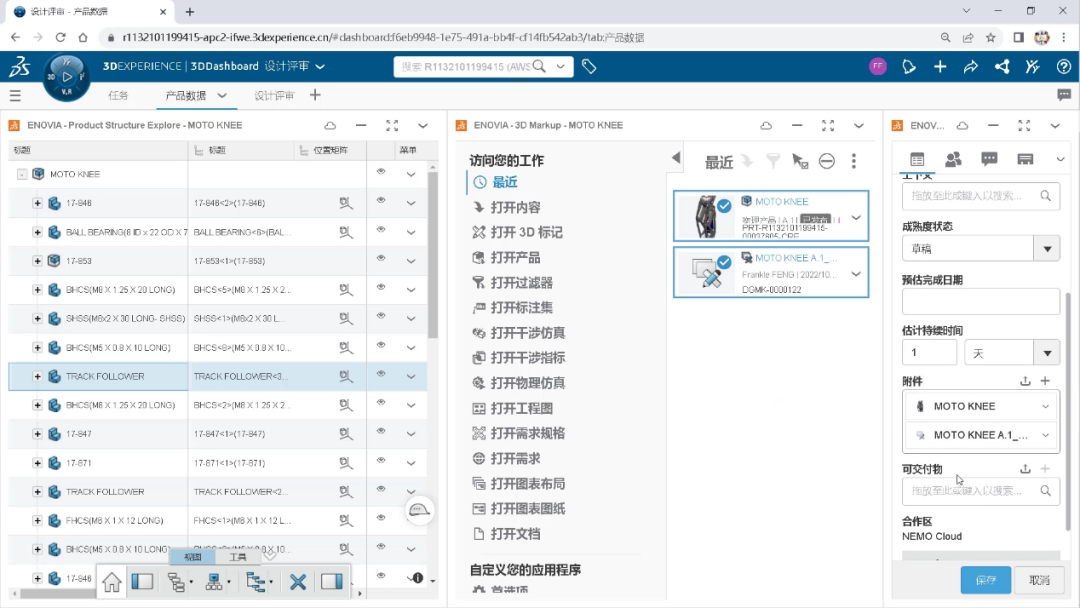Screen dimensions: 1080x608
Task: Open the members icon in the right widget
Action: [x=953, y=159]
